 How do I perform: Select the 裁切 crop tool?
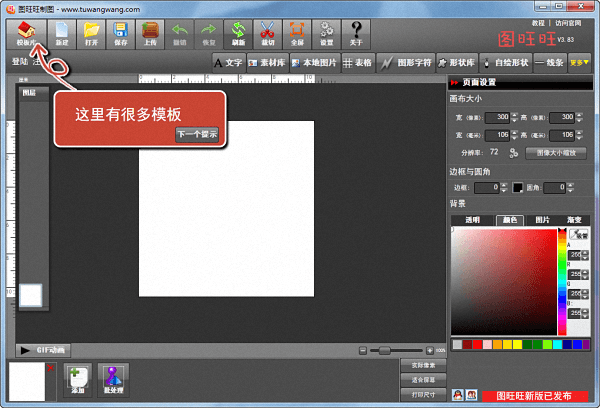tap(267, 33)
